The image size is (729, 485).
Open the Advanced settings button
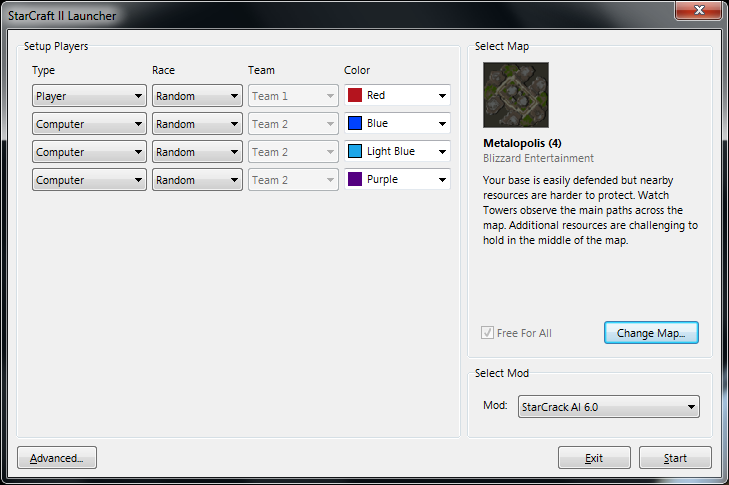[57, 458]
